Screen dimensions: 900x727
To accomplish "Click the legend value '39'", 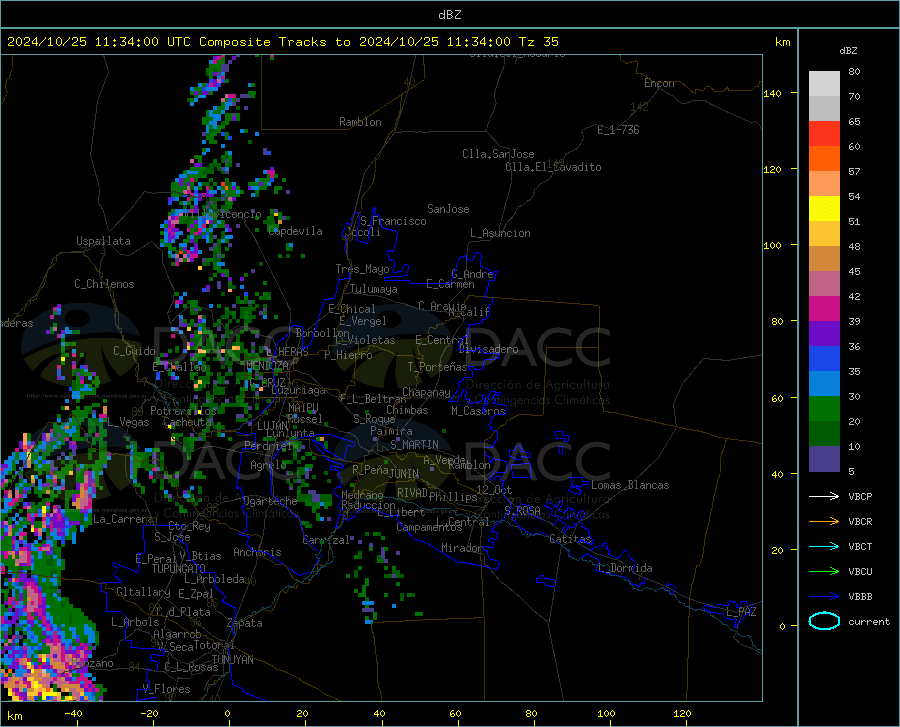I will [x=854, y=321].
